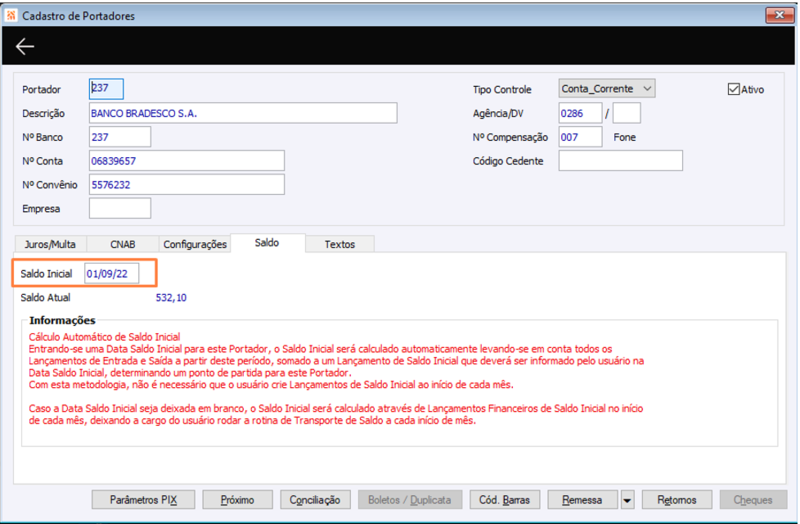Click the Descrição field with BANCO BRADESCO

243,113
